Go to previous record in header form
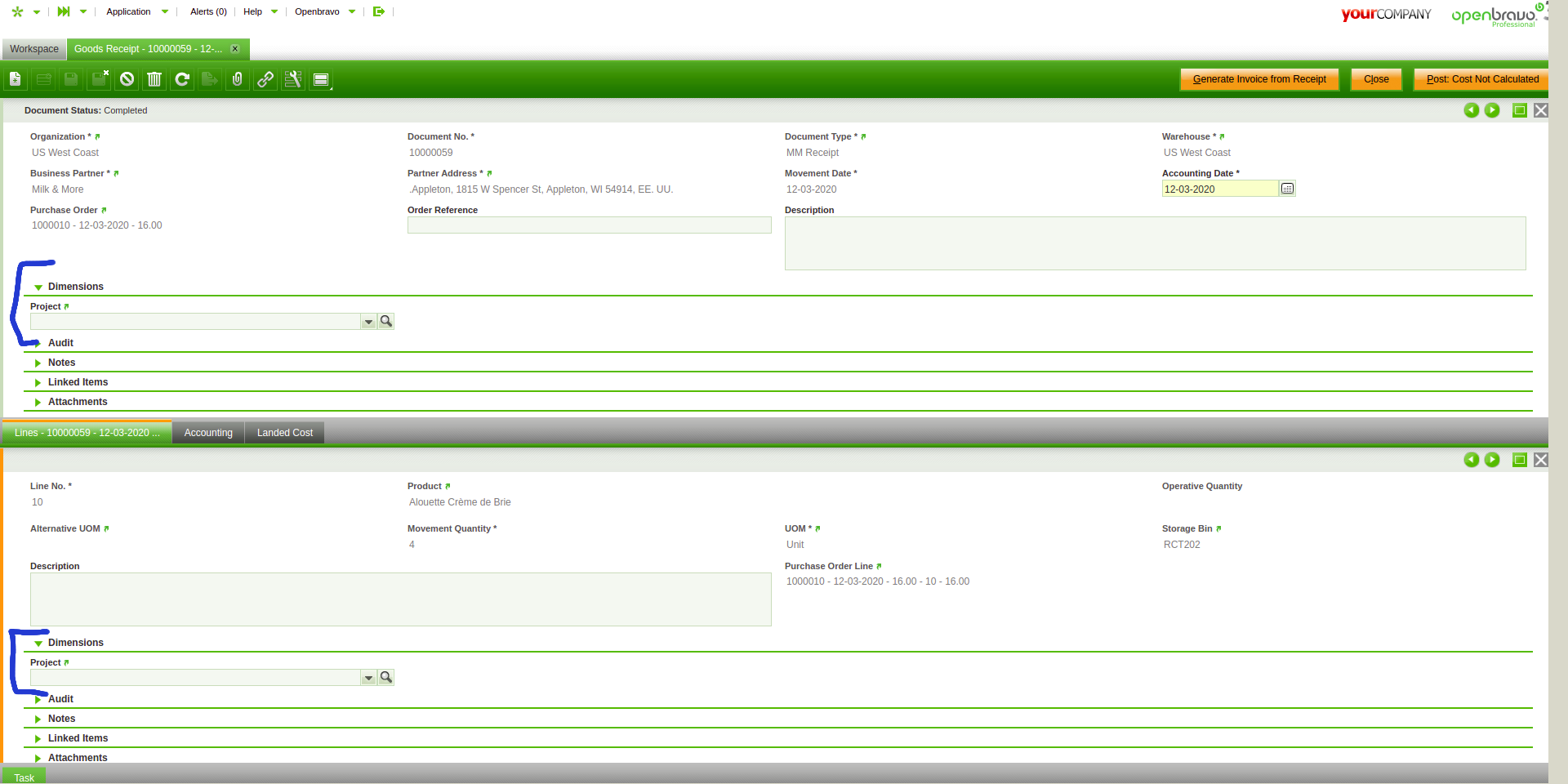 (x=1472, y=110)
